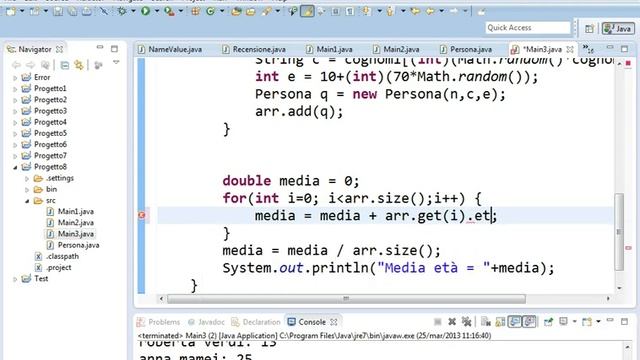Open Main1.java in src folder

[76, 211]
